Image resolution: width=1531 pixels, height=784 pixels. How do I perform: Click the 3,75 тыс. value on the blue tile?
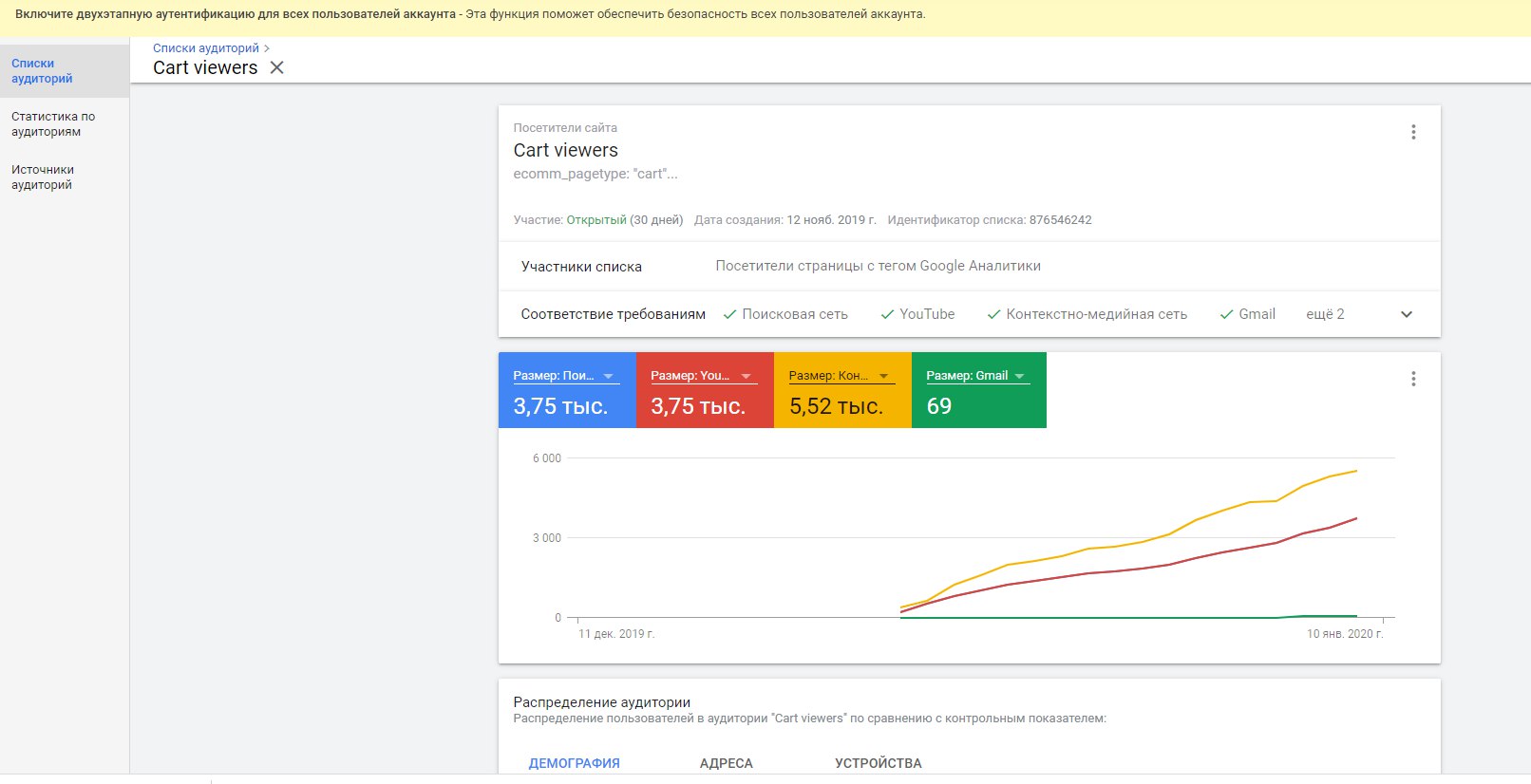(560, 406)
